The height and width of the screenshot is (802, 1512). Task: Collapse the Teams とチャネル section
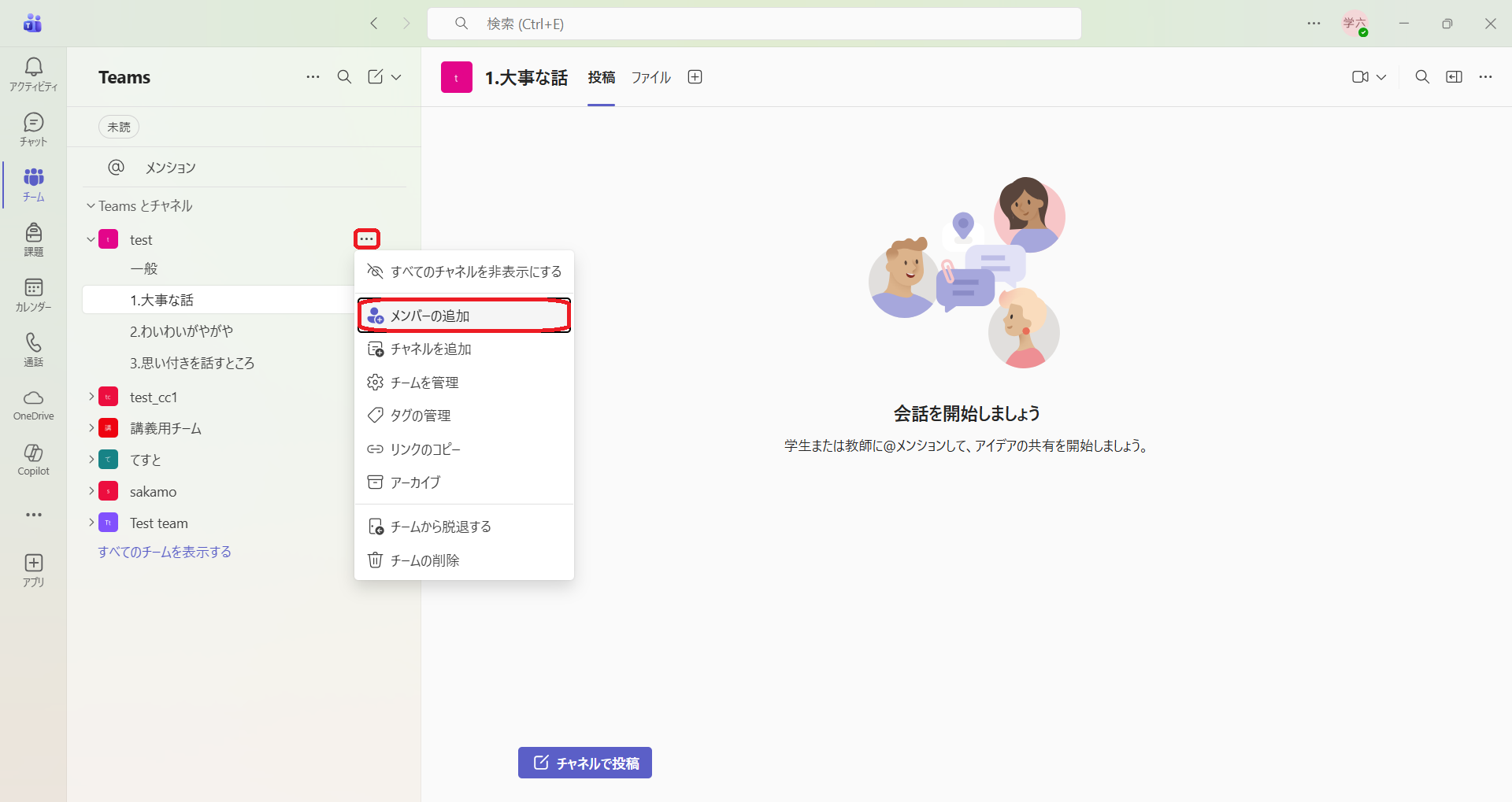click(91, 206)
